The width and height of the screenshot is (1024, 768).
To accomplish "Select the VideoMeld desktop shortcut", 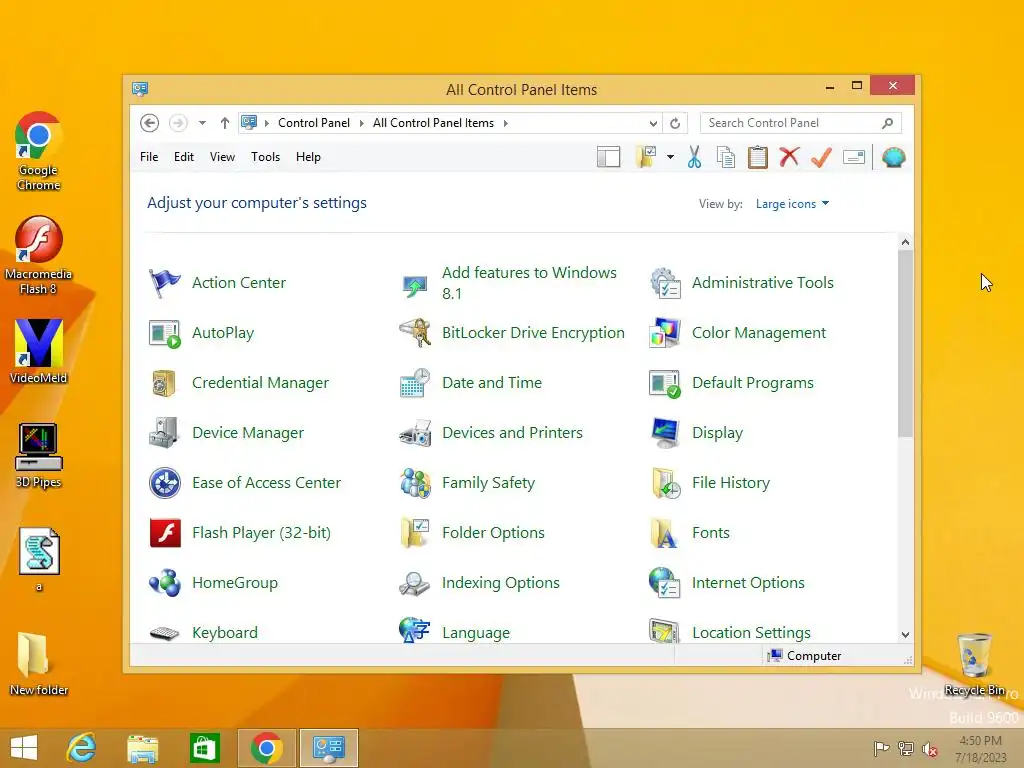I will point(39,351).
